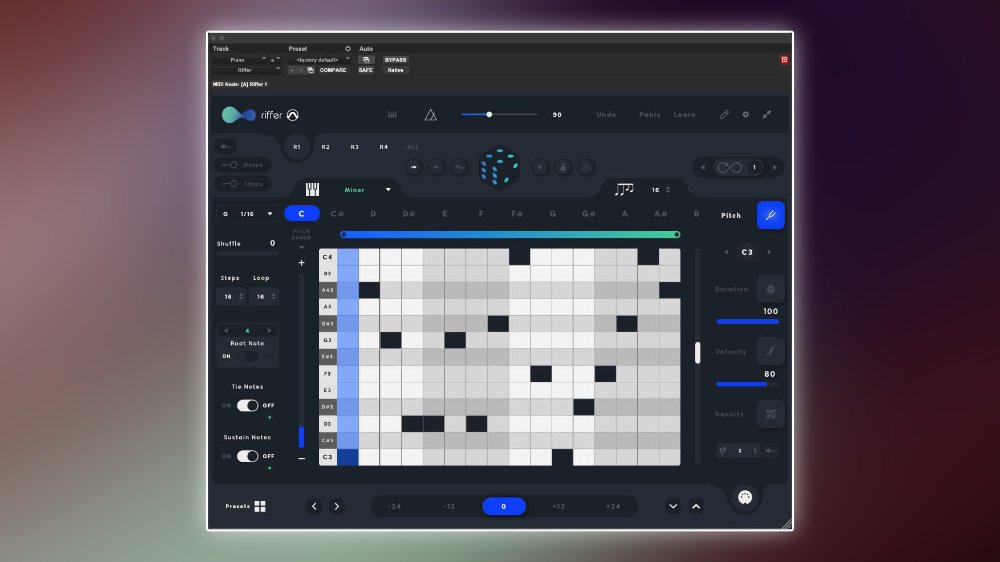Click the music notes steps icon
The image size is (1000, 562).
[624, 189]
